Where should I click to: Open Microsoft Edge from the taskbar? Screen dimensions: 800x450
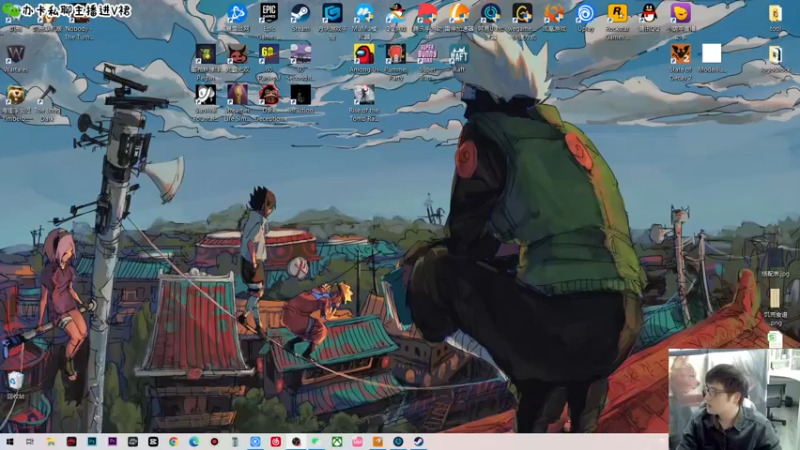tap(194, 442)
